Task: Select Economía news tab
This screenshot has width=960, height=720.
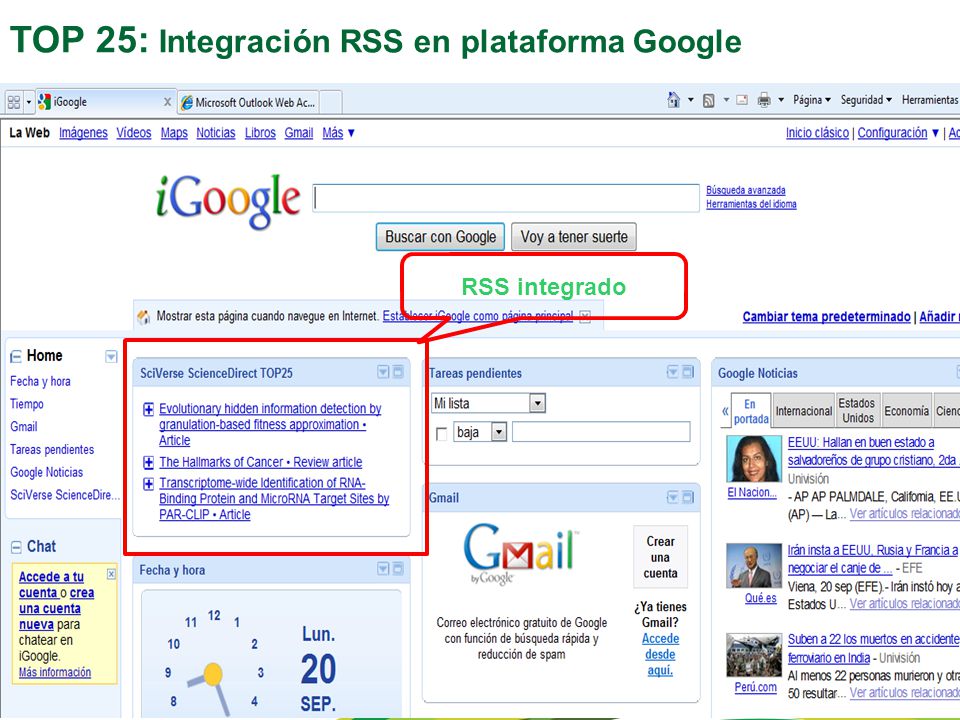Action: 906,411
